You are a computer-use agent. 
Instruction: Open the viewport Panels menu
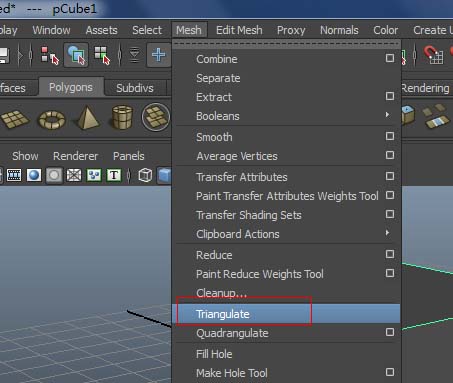129,156
